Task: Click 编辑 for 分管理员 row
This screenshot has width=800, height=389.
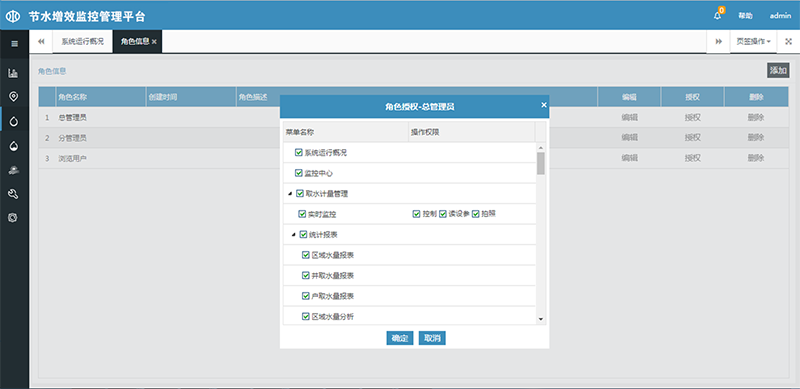Action: 629,137
